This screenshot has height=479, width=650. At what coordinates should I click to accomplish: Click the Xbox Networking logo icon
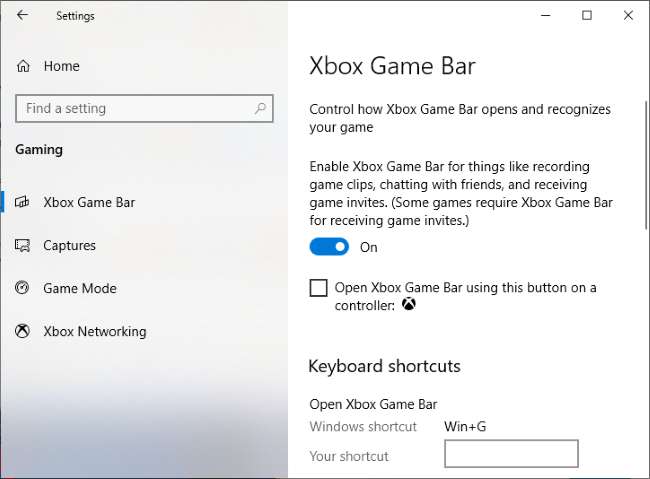click(x=22, y=331)
